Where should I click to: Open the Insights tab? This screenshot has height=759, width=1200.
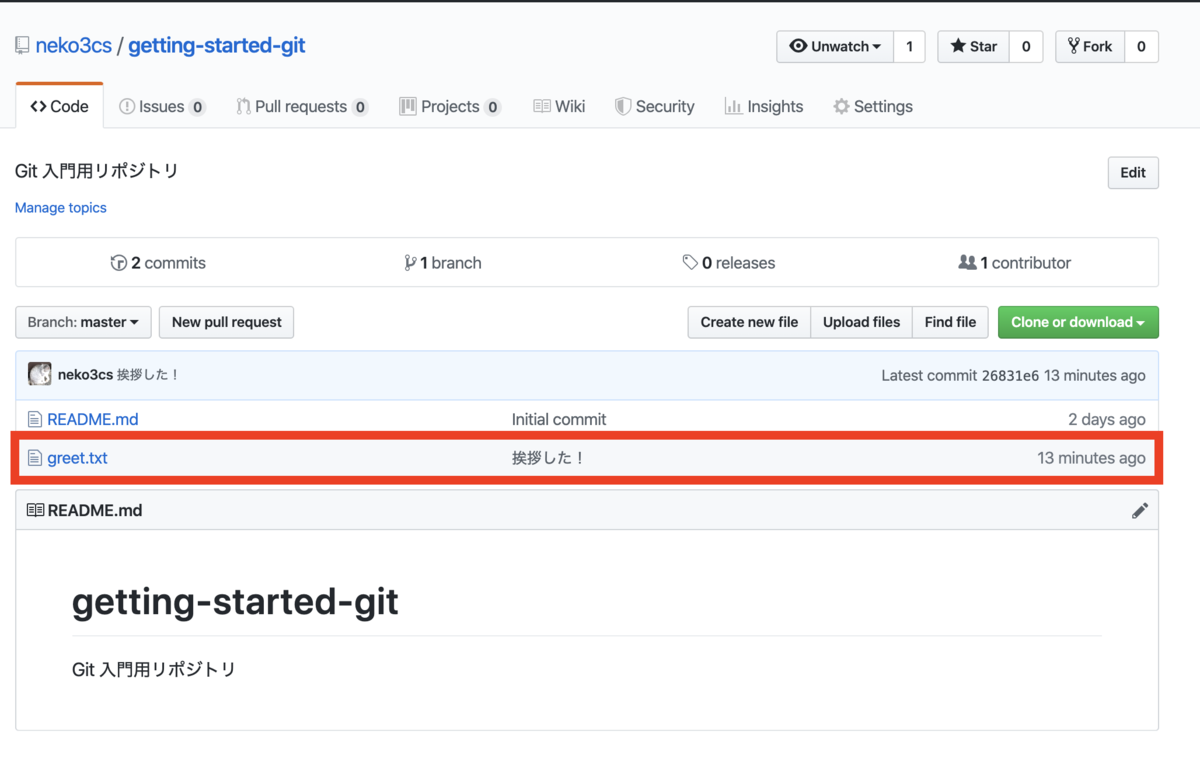[x=764, y=106]
